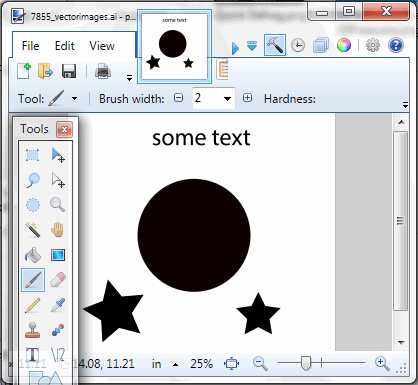Image resolution: width=418 pixels, height=385 pixels.
Task: Open the Brush width value dropdown
Action: 227,99
